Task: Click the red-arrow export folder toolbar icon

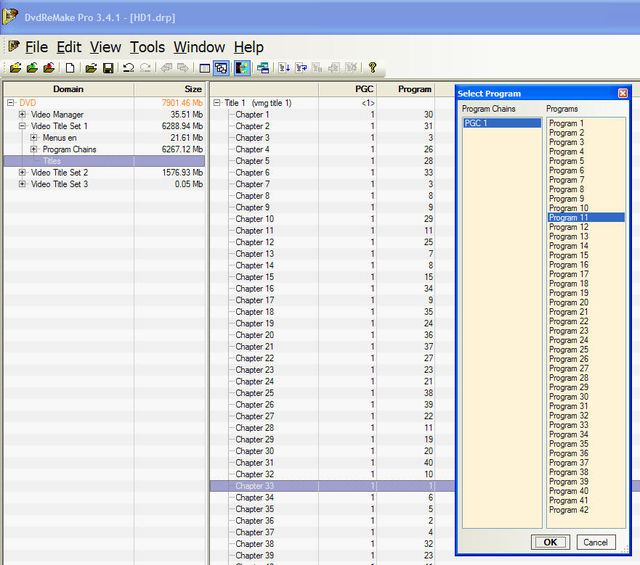Action: click(49, 68)
